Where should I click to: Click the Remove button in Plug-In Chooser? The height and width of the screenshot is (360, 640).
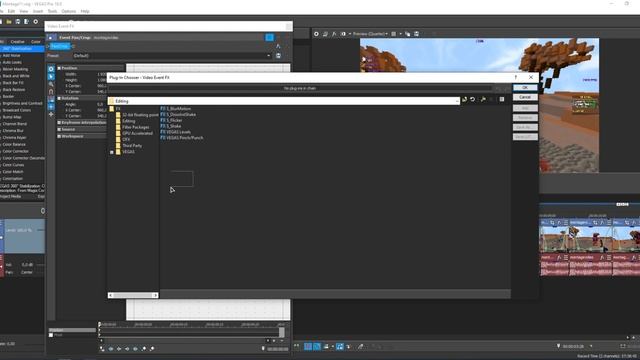(525, 118)
